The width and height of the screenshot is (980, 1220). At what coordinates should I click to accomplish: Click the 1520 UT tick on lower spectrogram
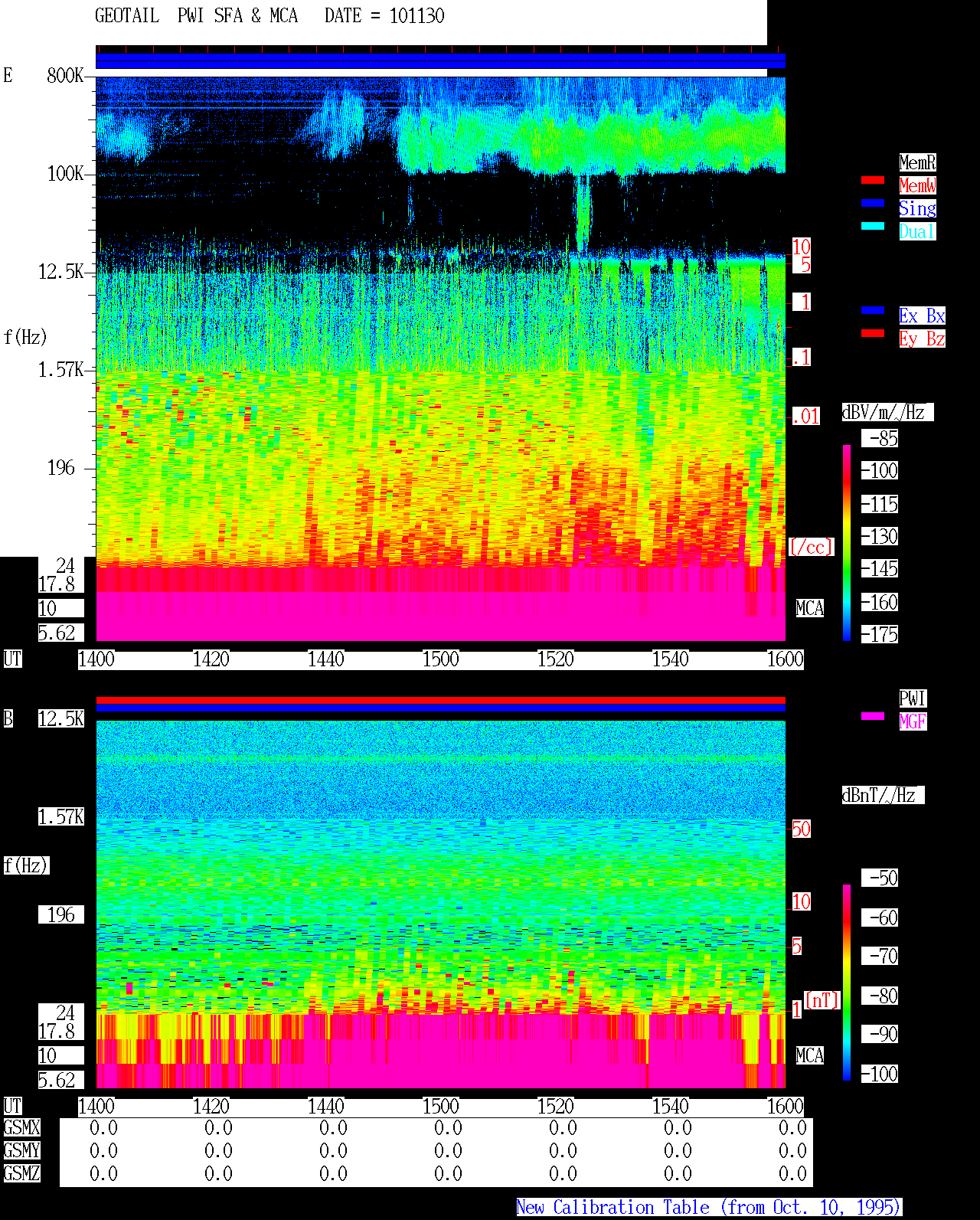click(x=556, y=1107)
